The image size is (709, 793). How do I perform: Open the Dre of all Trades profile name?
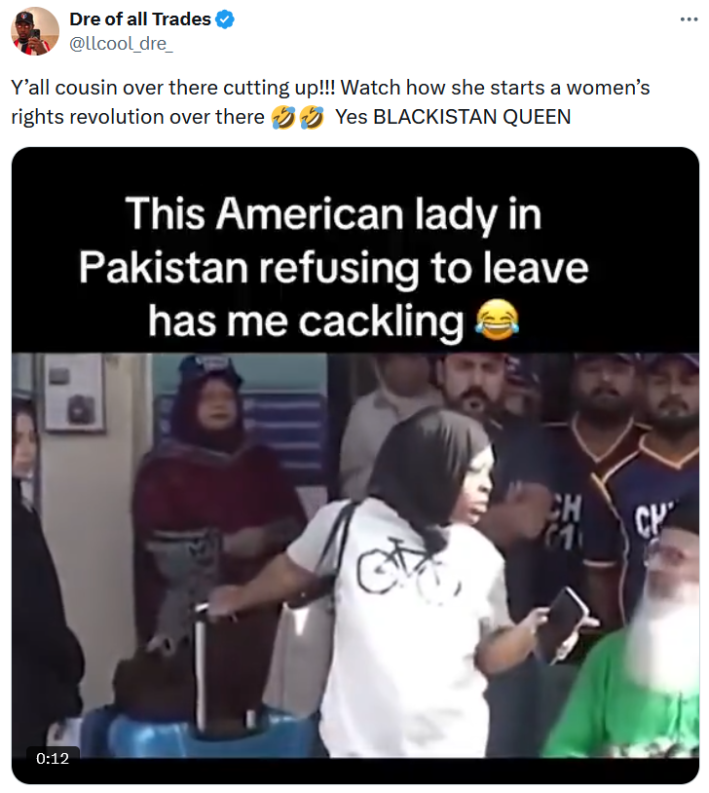(140, 19)
